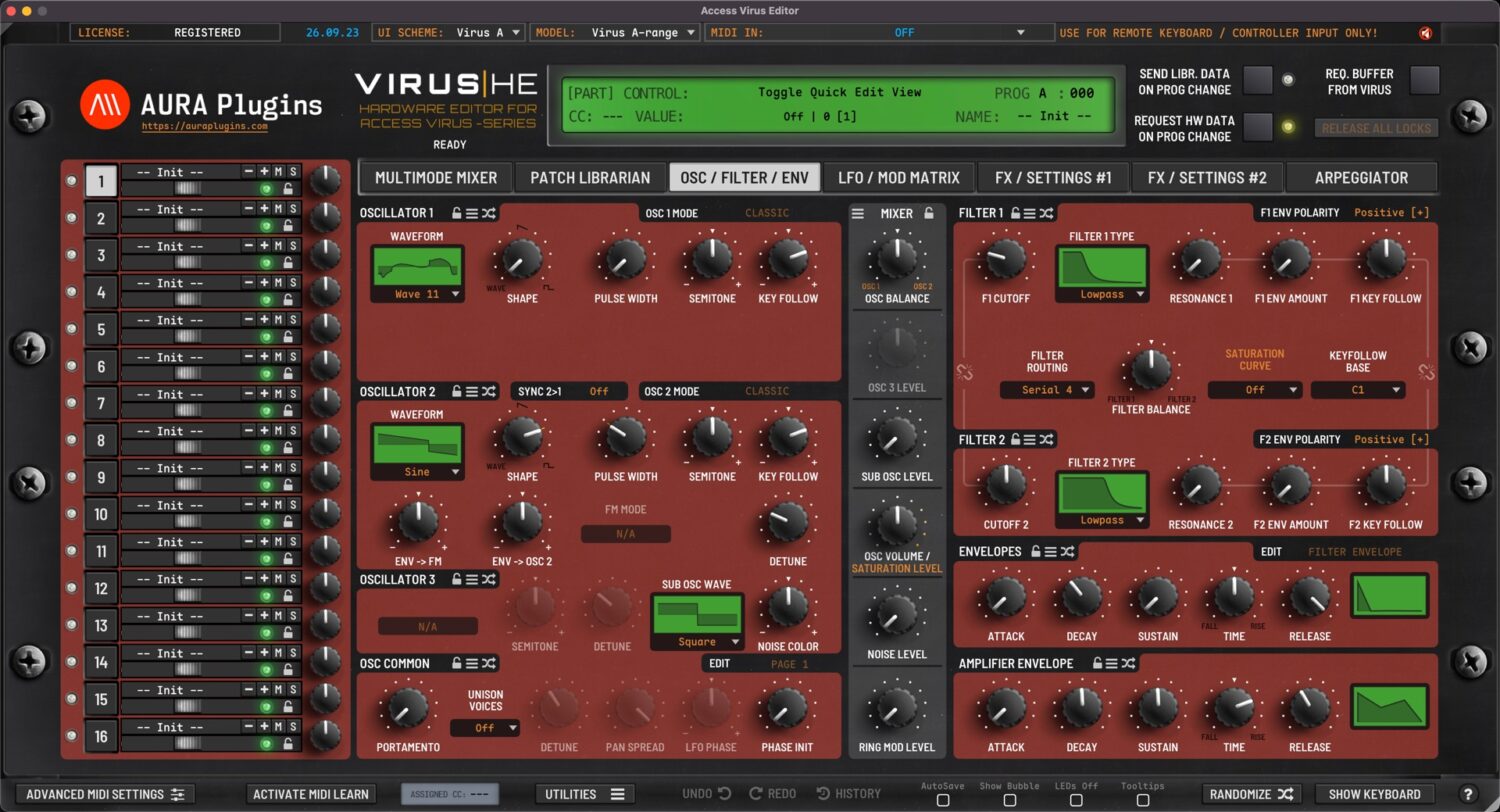Viewport: 1500px width, 812px height.
Task: Toggle Send Libr. Data on Prog Change
Action: click(1258, 80)
